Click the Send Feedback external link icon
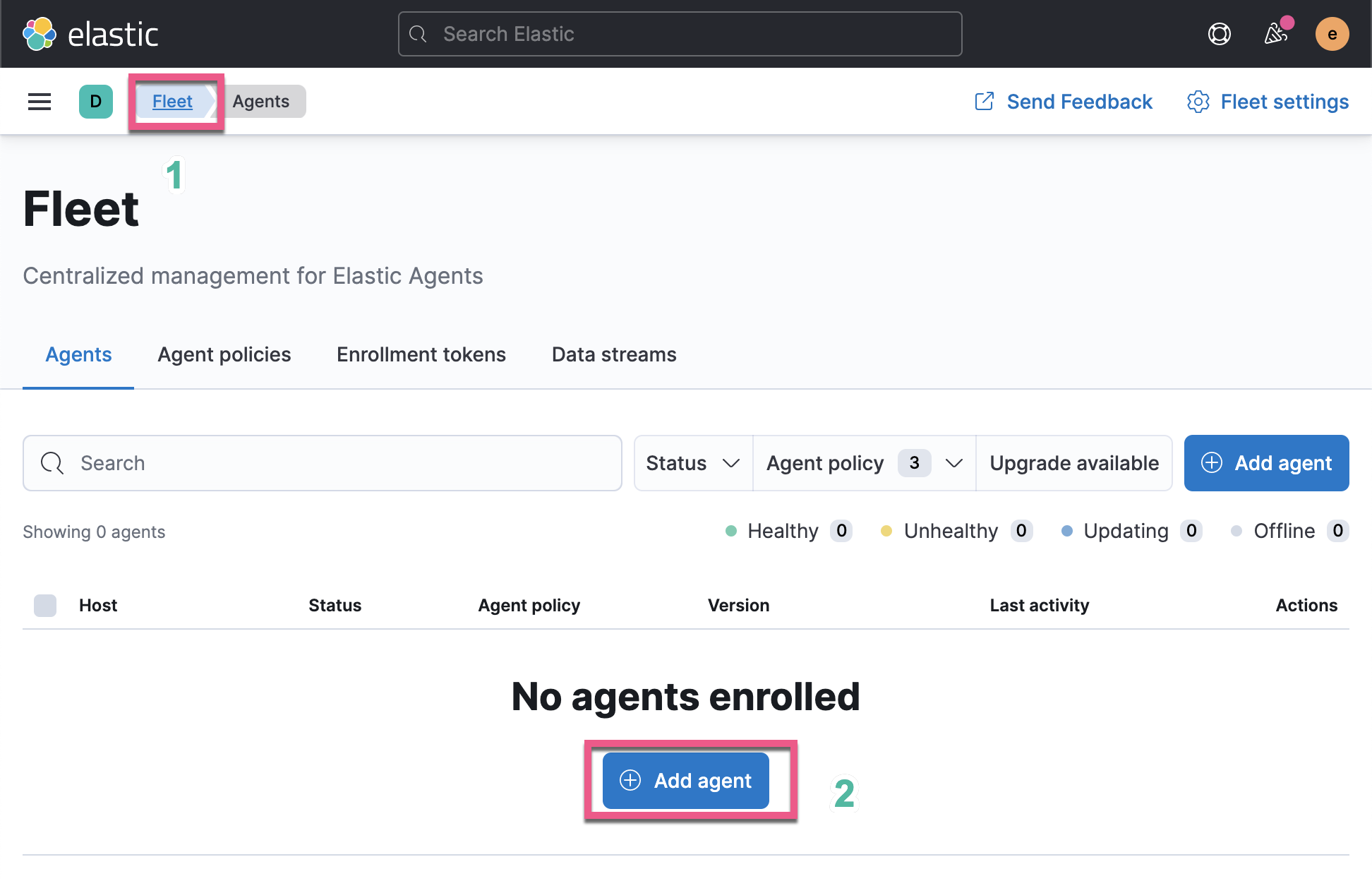The height and width of the screenshot is (881, 1372). coord(985,102)
